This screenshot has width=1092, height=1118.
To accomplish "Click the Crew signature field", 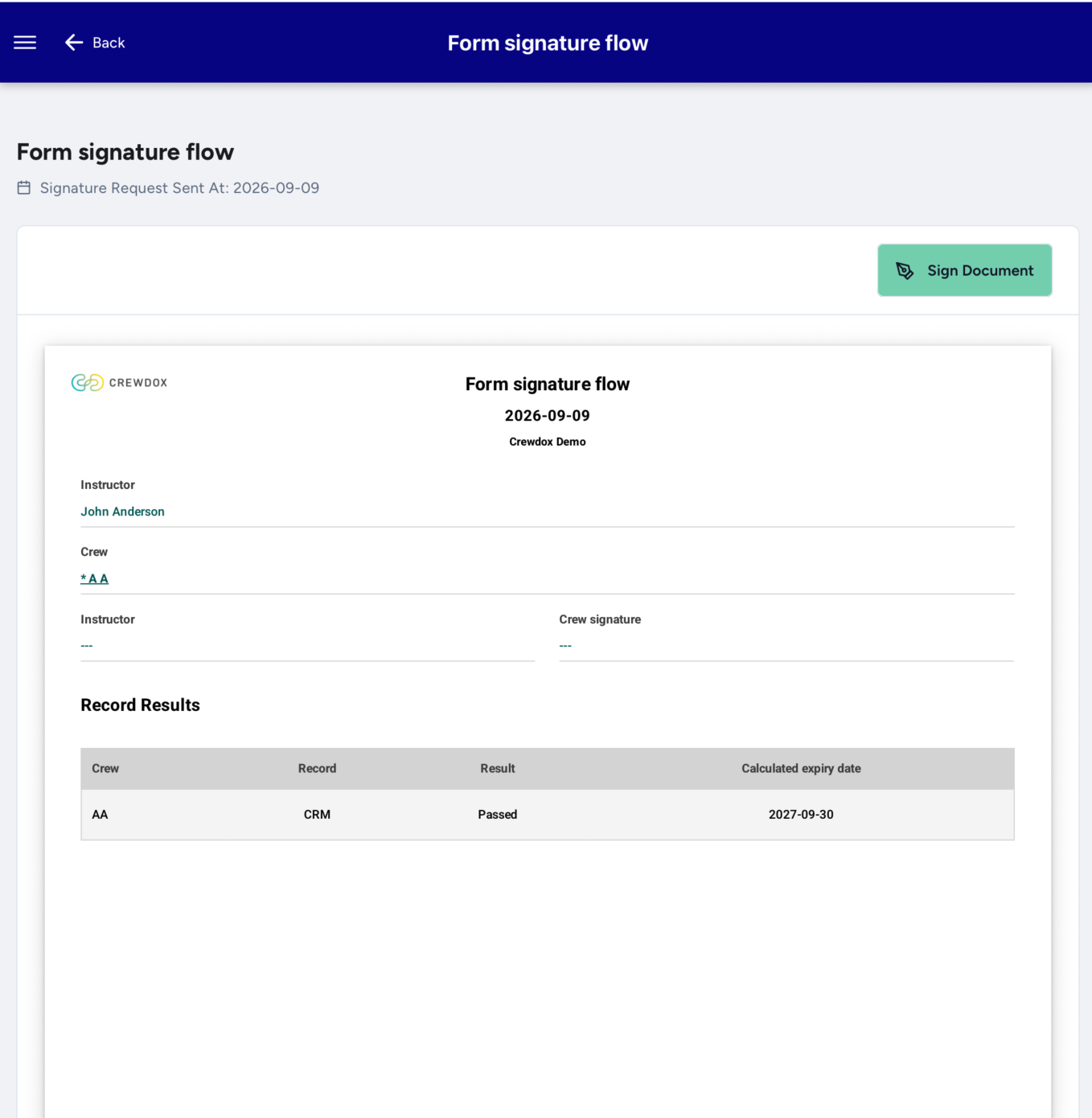I will click(x=786, y=645).
